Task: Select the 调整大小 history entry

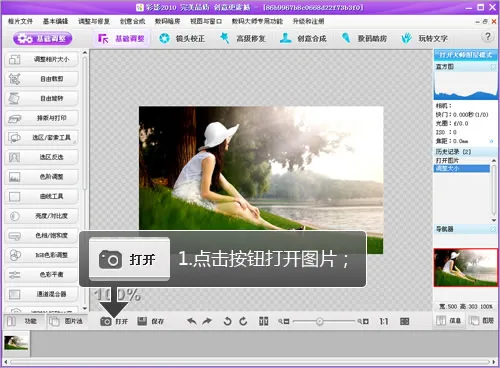Action: tap(462, 168)
